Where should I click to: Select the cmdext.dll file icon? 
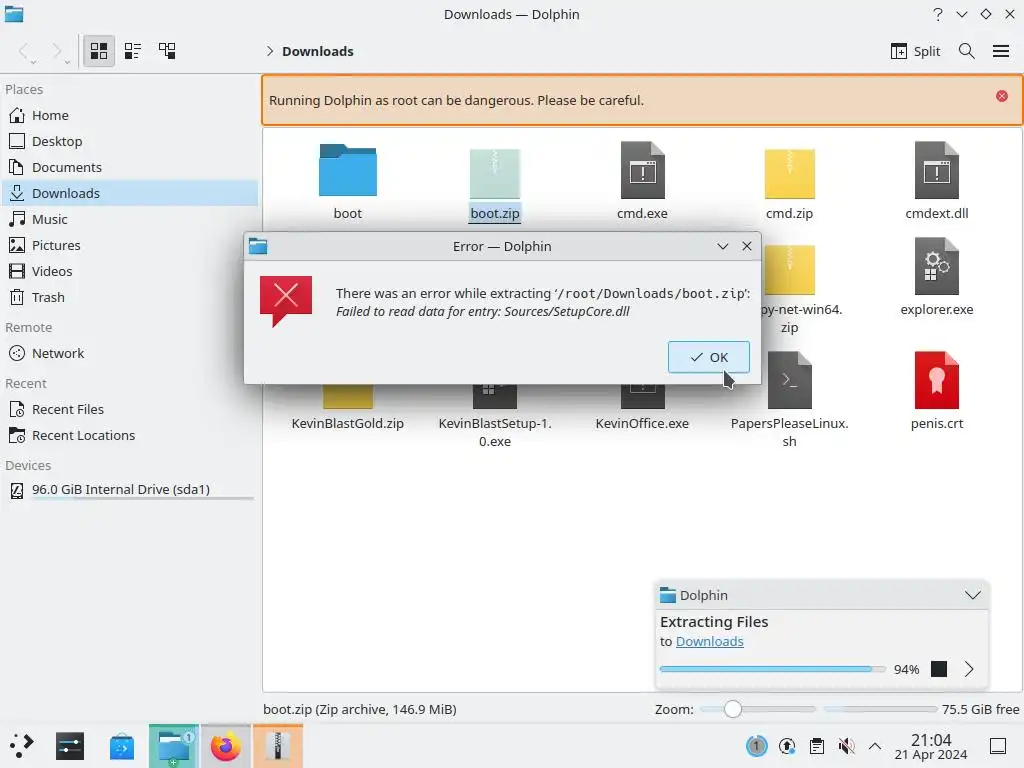[x=936, y=170]
